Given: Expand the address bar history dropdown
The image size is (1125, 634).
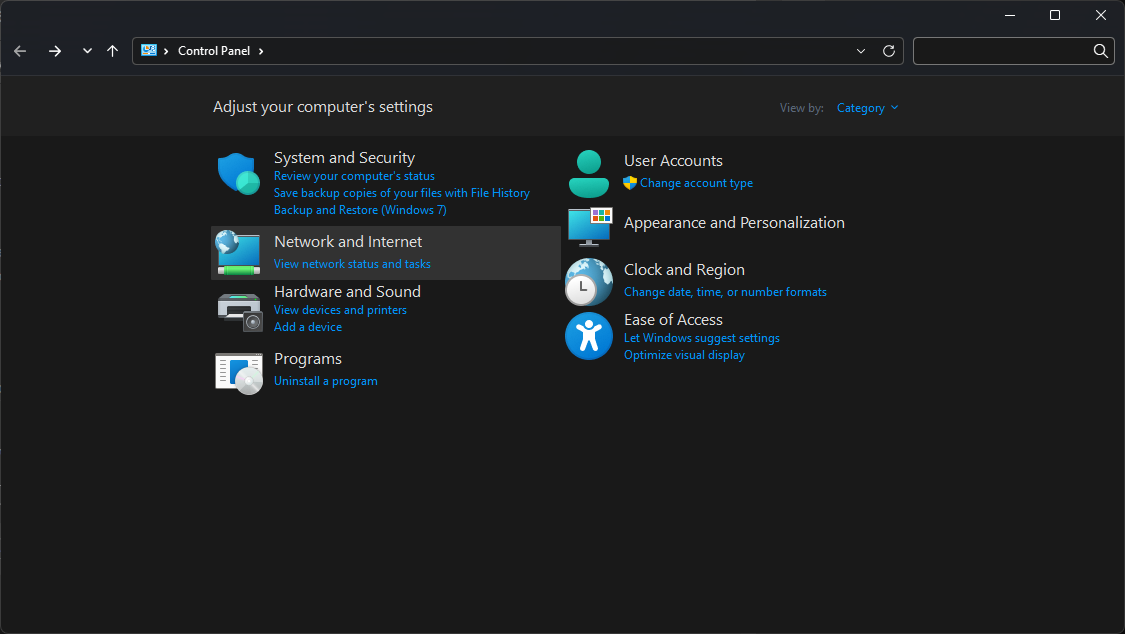Looking at the screenshot, I should tap(861, 51).
